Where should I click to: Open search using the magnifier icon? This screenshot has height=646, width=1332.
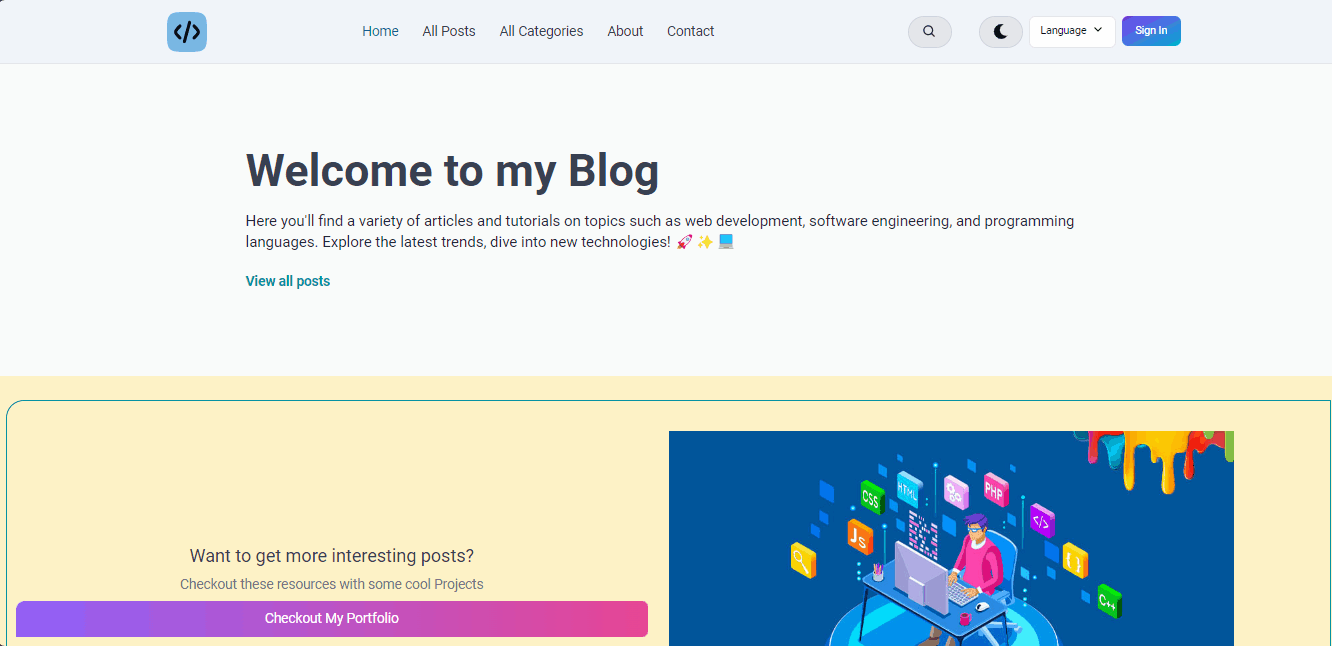point(929,31)
